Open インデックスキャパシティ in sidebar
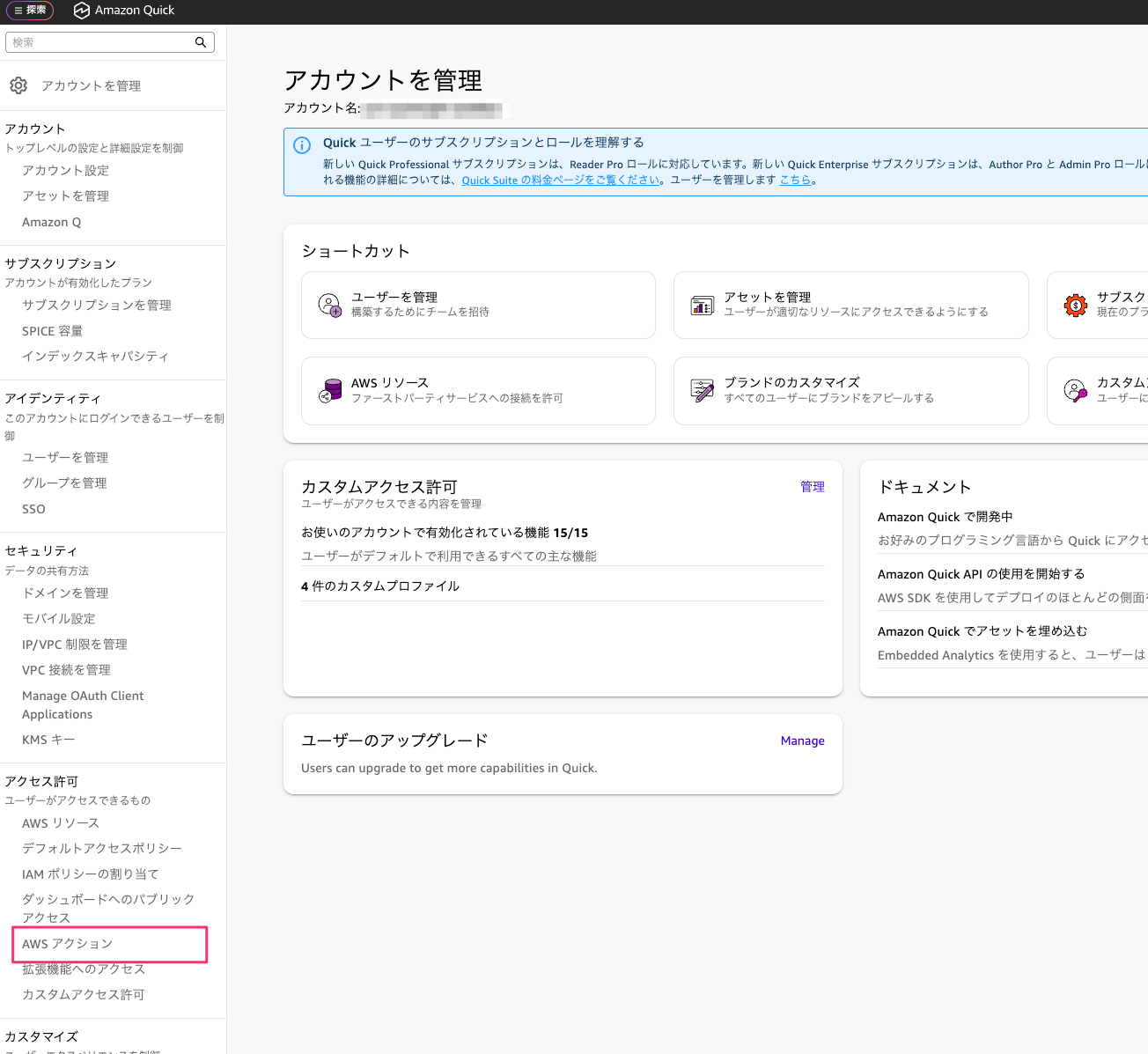 [x=96, y=357]
